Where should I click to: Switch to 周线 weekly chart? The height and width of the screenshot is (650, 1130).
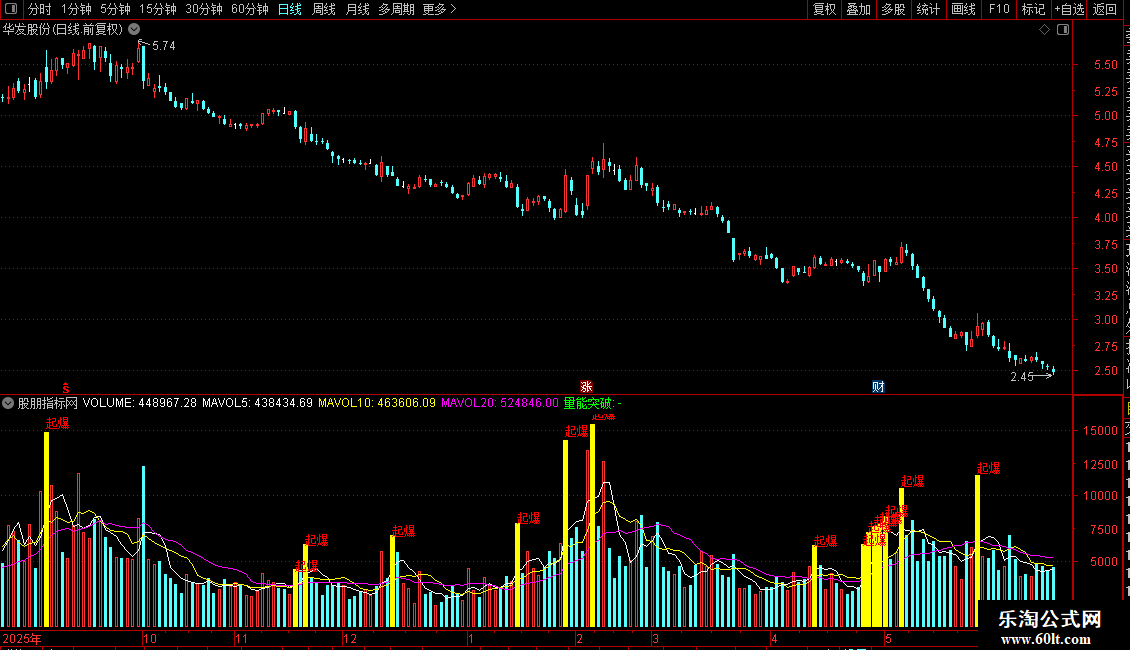(x=324, y=9)
